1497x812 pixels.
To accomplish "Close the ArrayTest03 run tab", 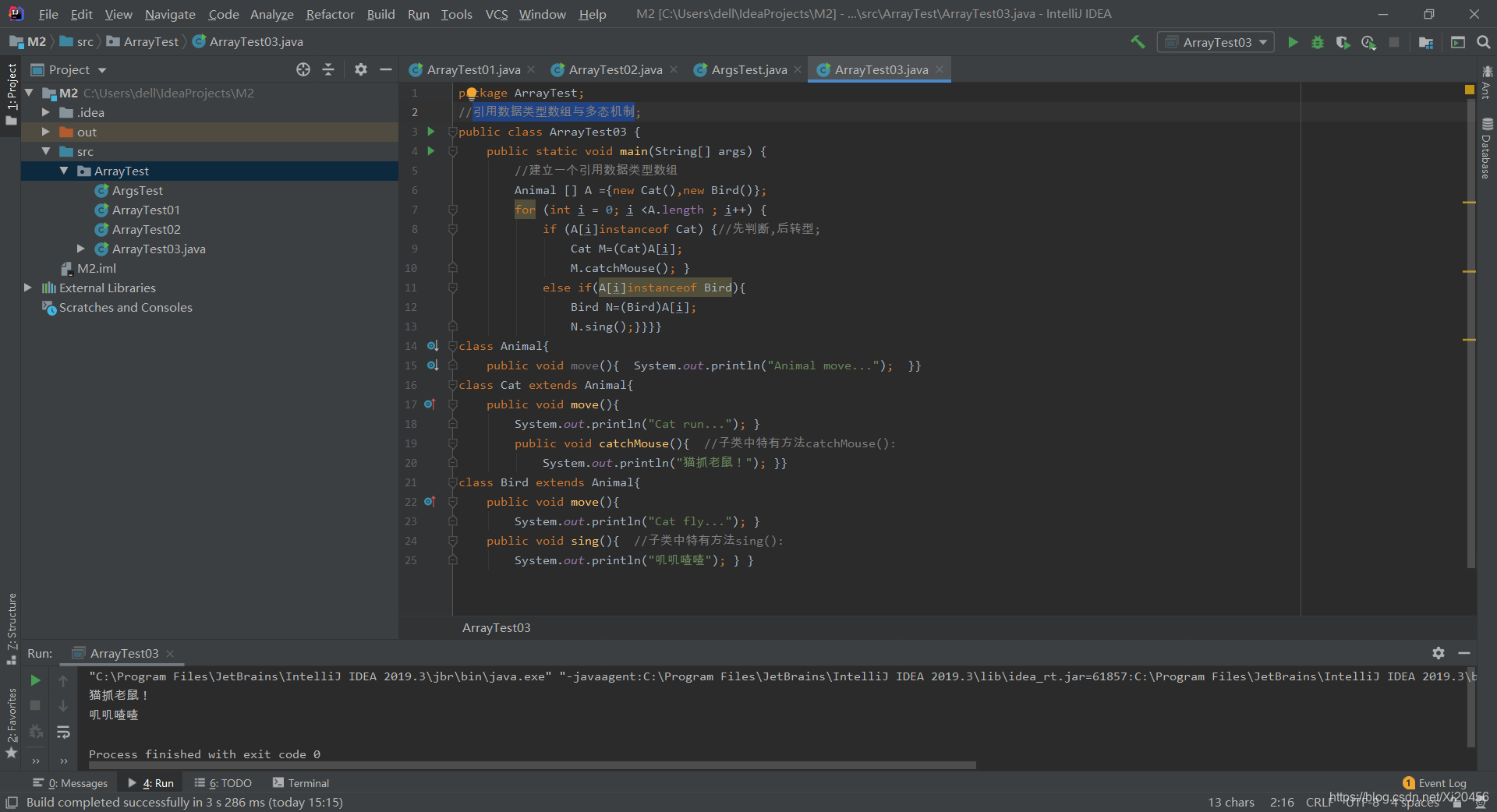I will coord(170,653).
